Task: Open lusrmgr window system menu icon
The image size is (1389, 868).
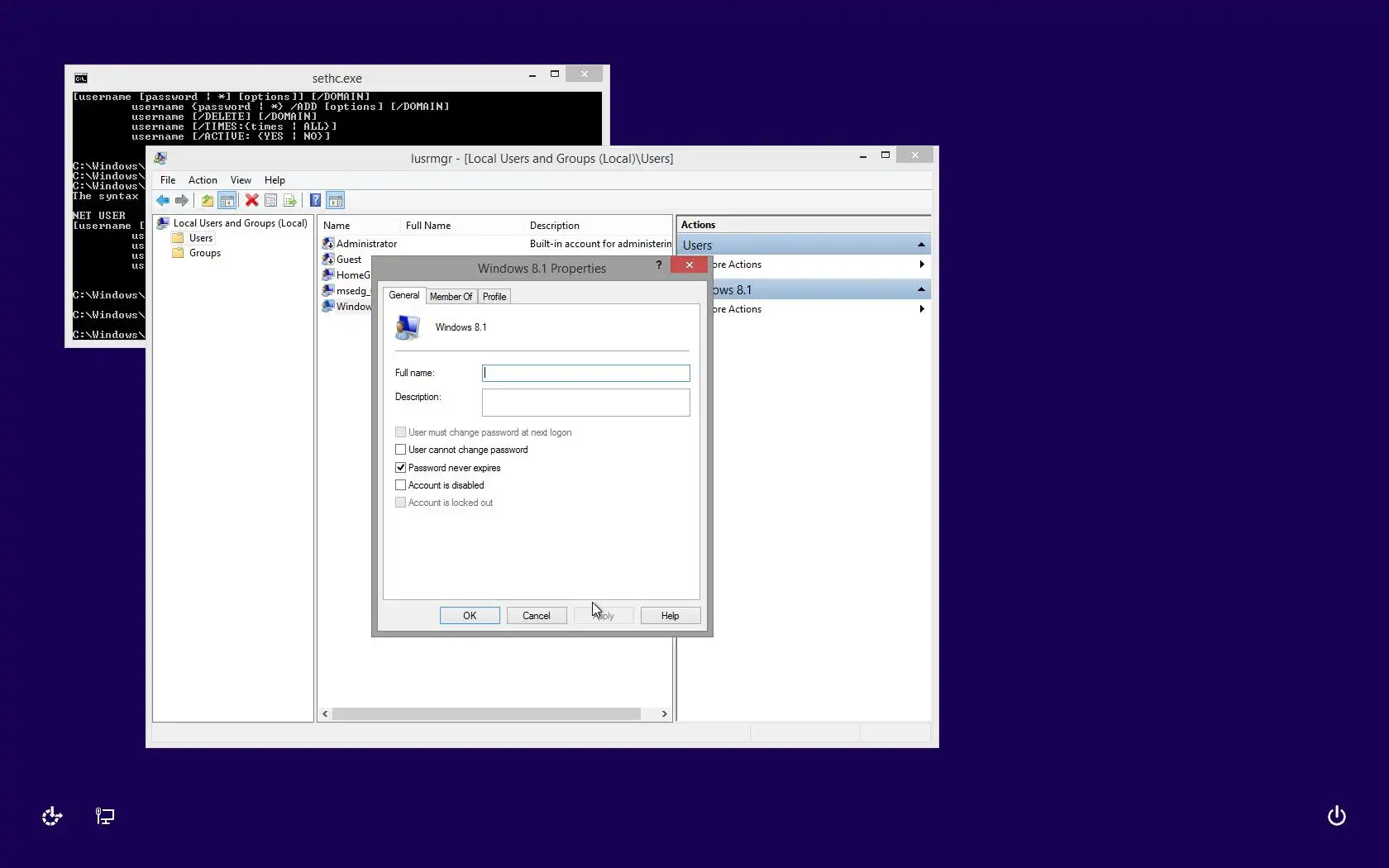Action: coord(160,158)
